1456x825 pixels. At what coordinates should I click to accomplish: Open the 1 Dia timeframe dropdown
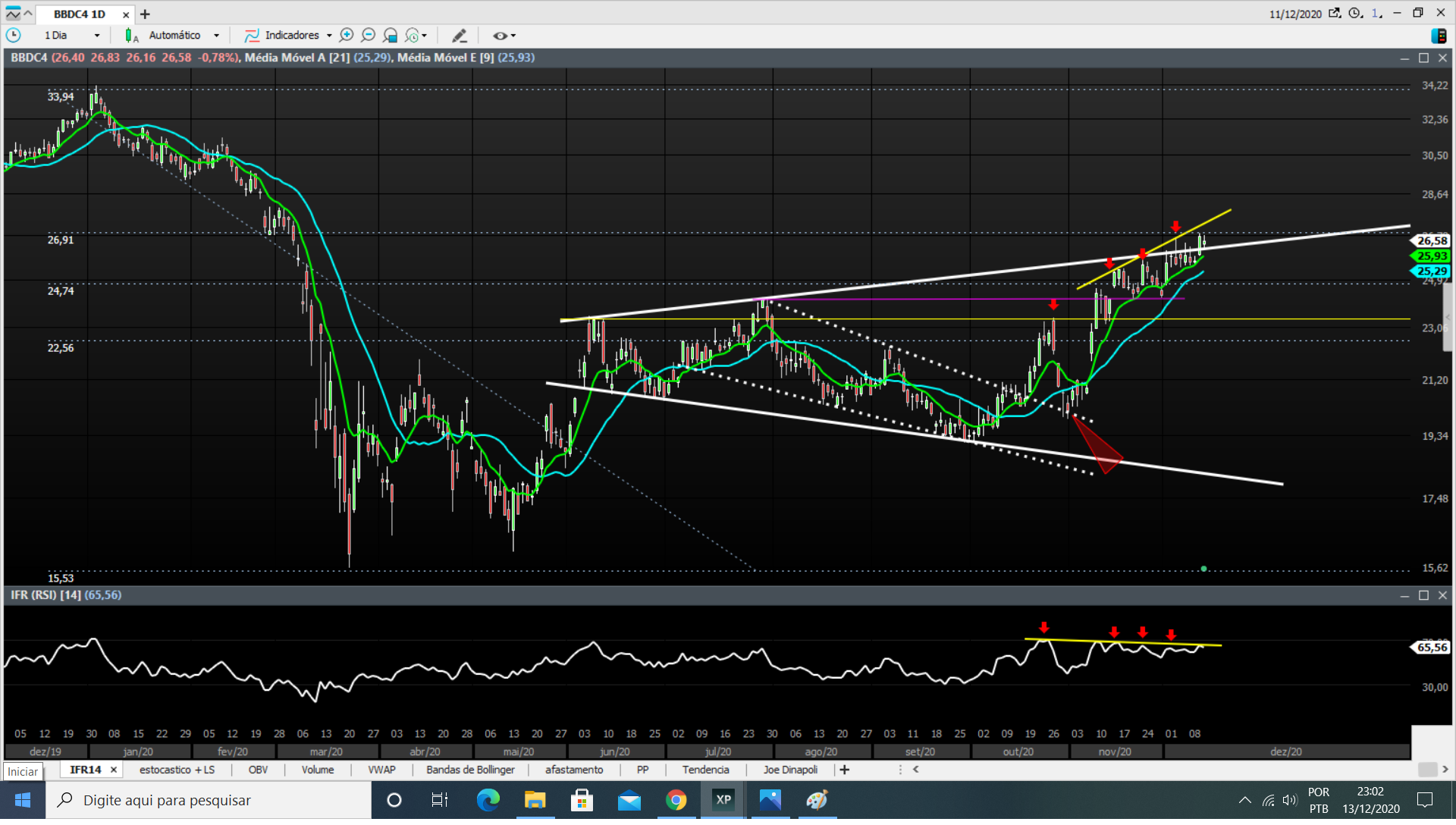tap(96, 36)
